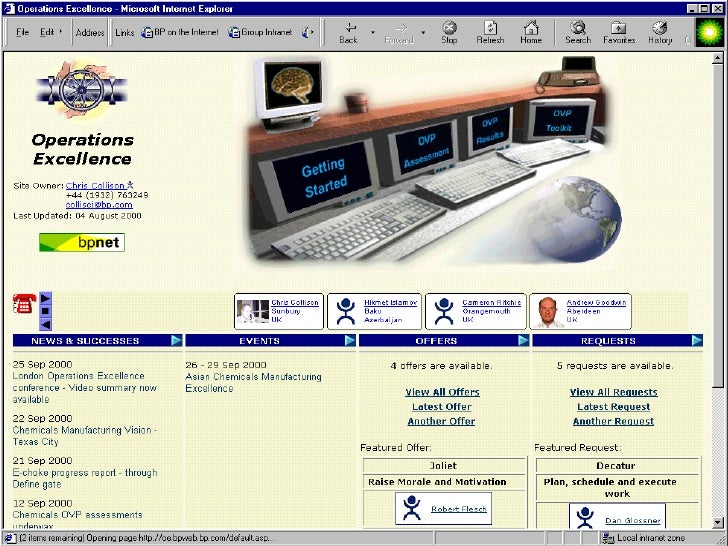Click the Joliet featured offer heading
This screenshot has height=546, width=728.
point(443,466)
